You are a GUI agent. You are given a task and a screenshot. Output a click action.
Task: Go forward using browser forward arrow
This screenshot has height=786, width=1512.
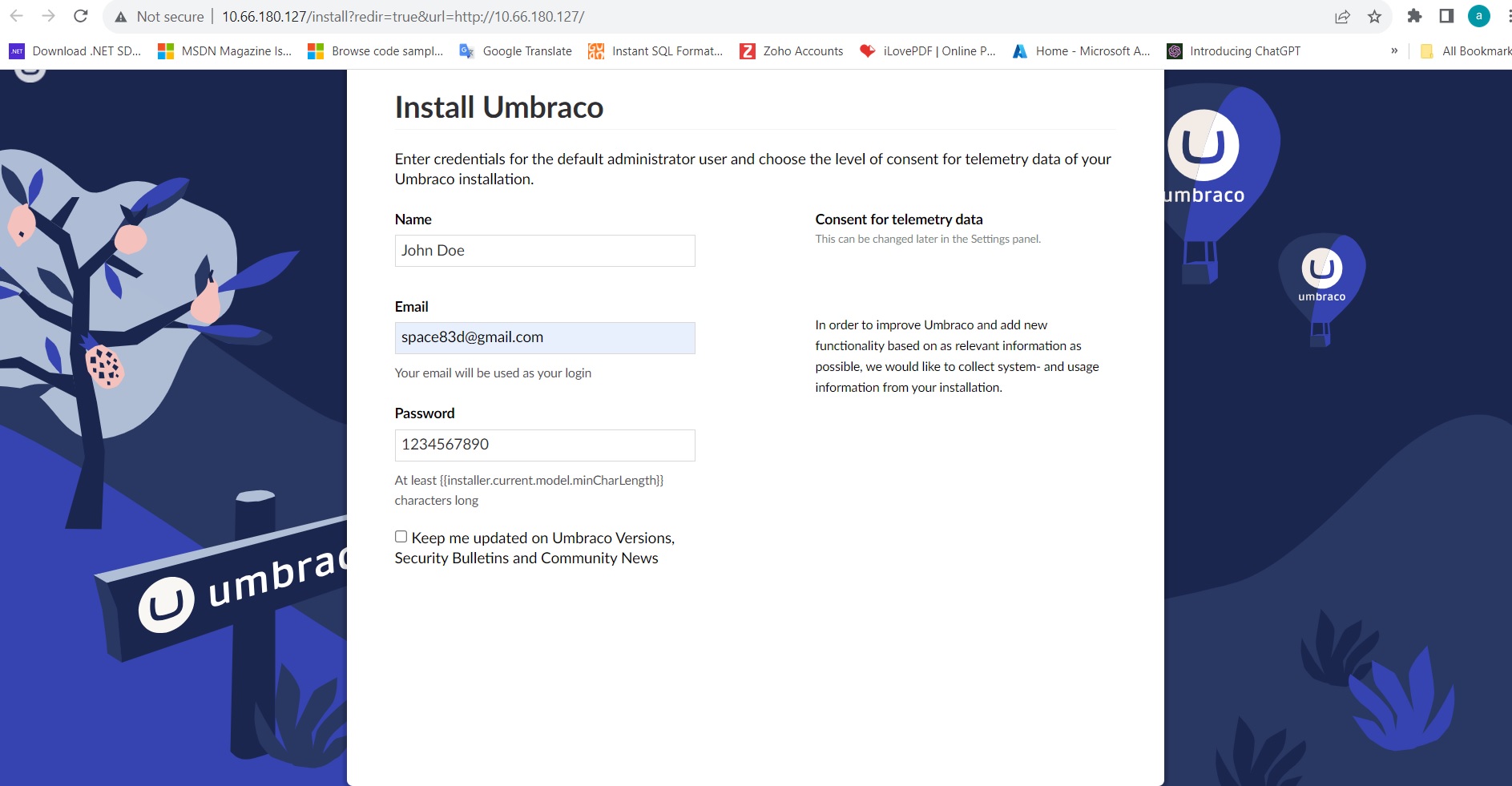48,16
